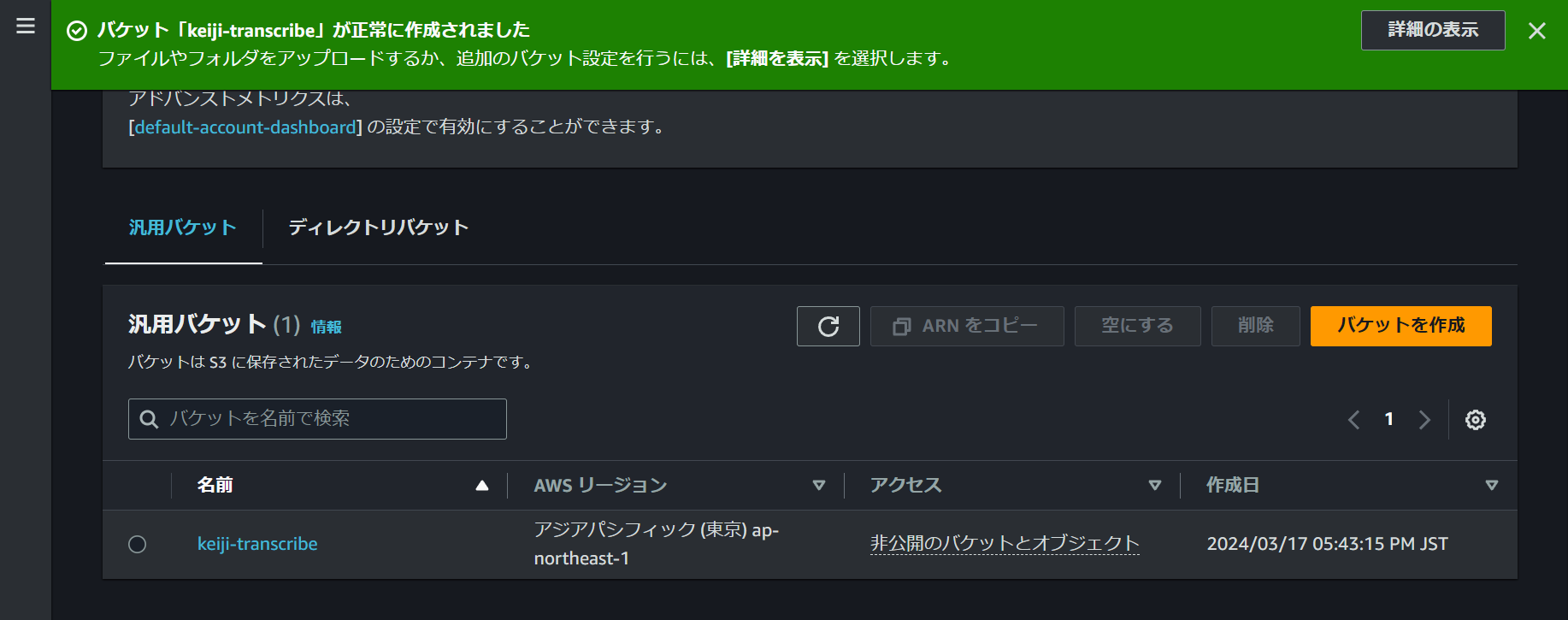Switch to the 汎用バケット tab
The image size is (1568, 620).
point(183,227)
